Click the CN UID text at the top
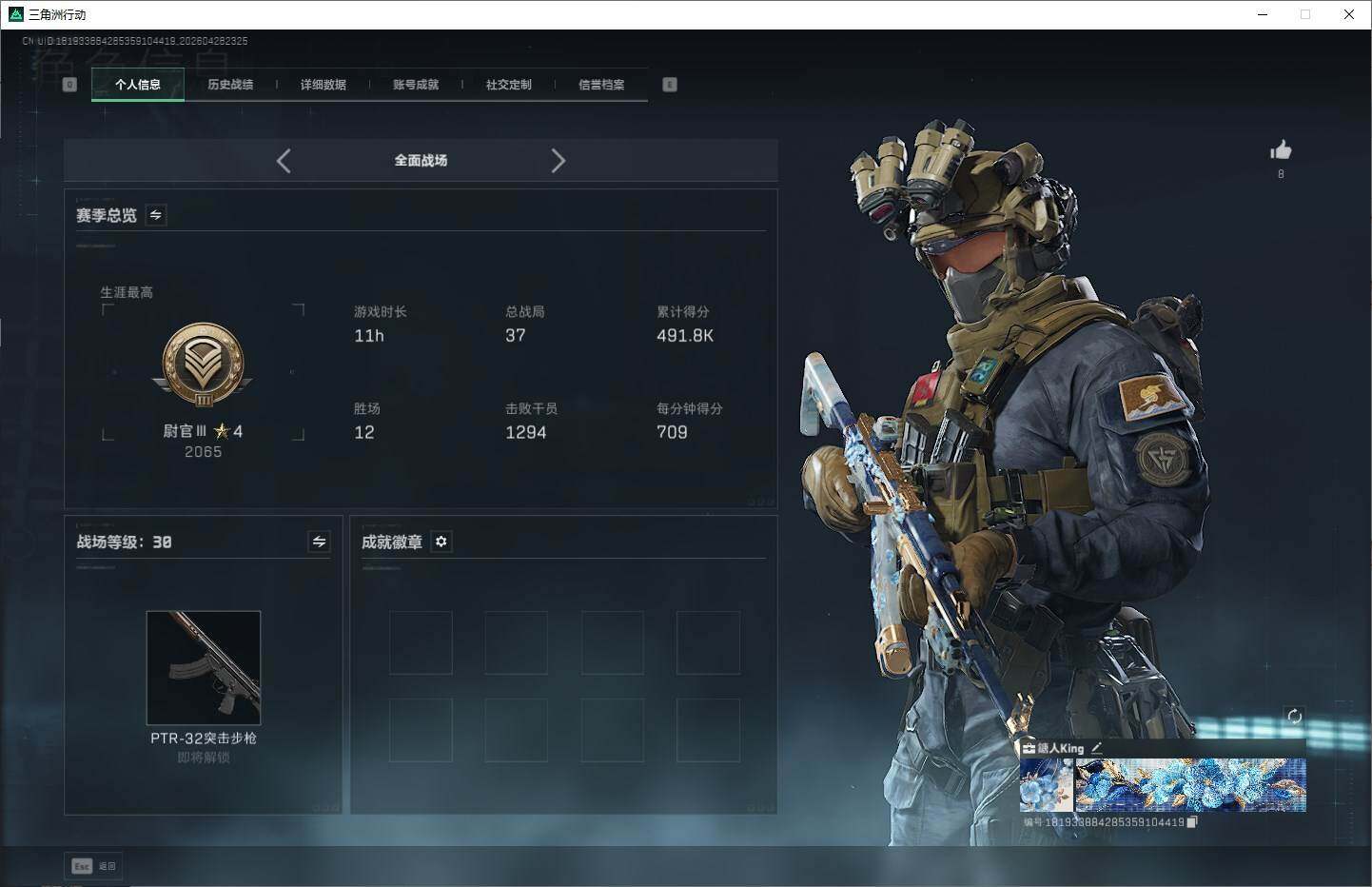 tap(135, 41)
